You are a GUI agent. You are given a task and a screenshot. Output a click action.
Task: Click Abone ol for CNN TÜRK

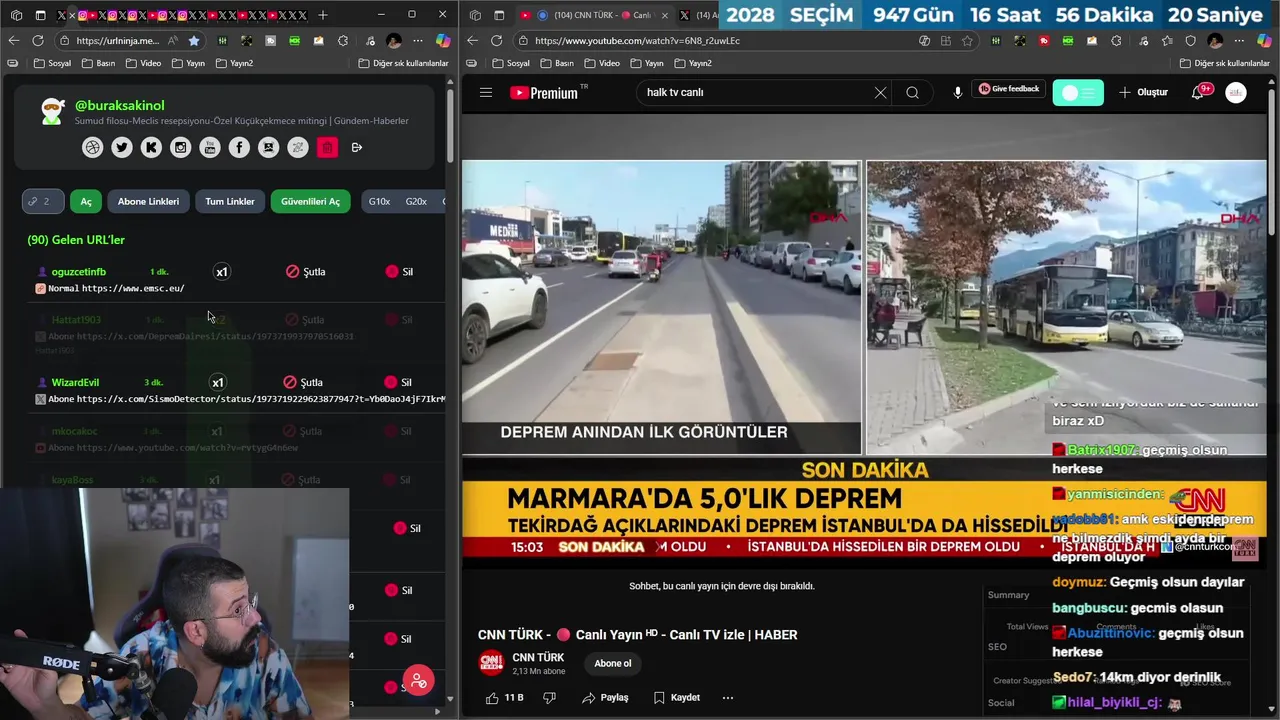click(613, 663)
